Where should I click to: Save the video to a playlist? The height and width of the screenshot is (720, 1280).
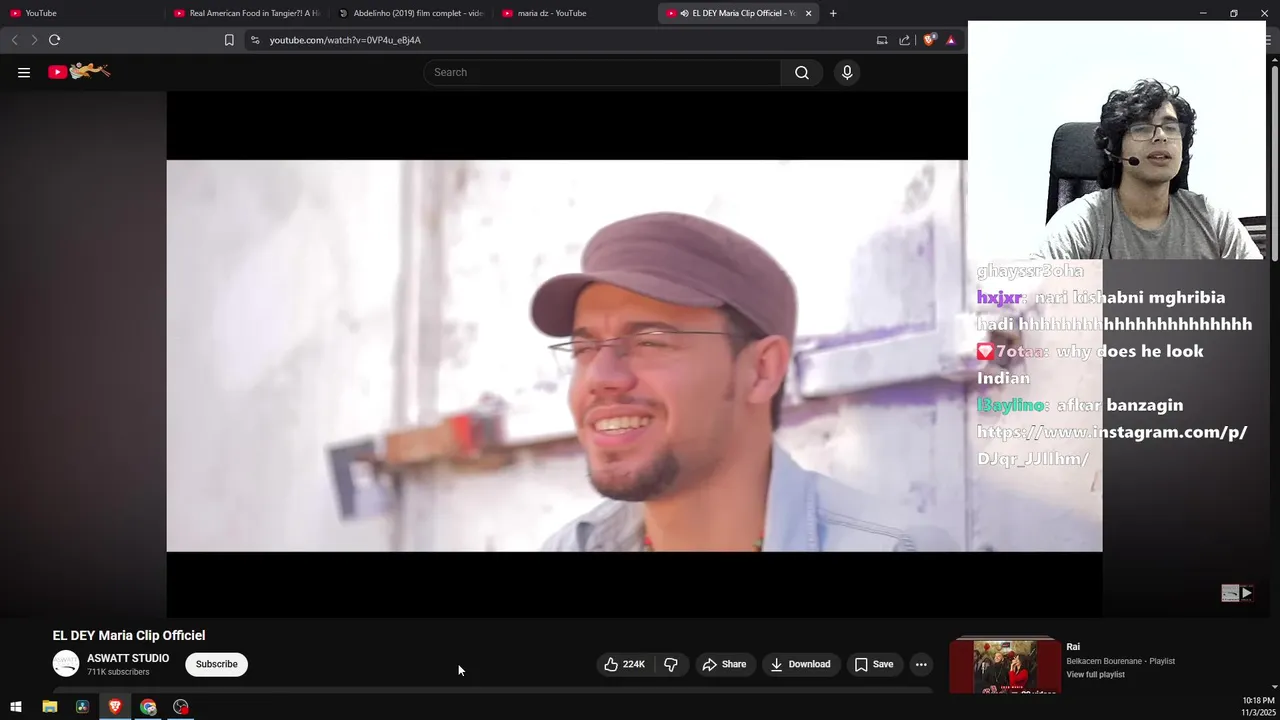click(x=874, y=664)
